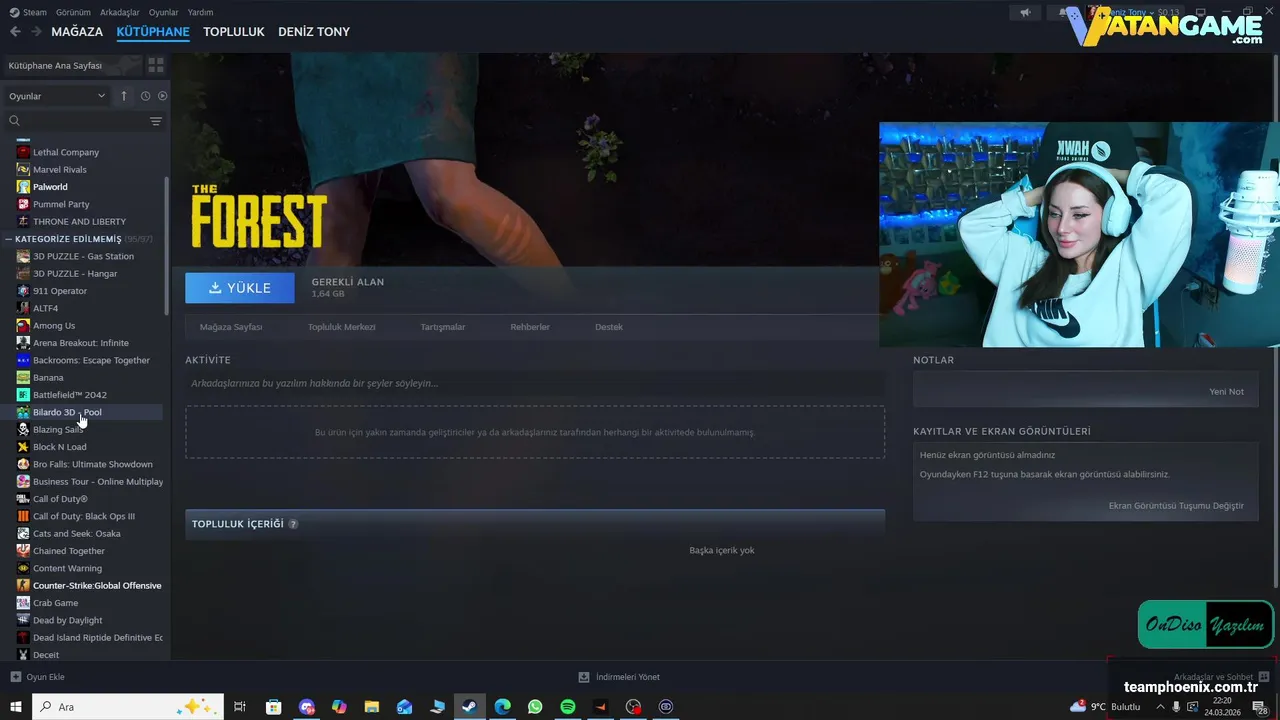The width and height of the screenshot is (1280, 720).
Task: Click Ekran Görüntüsü Tuşumu Değiştir link
Action: pyautogui.click(x=1176, y=505)
